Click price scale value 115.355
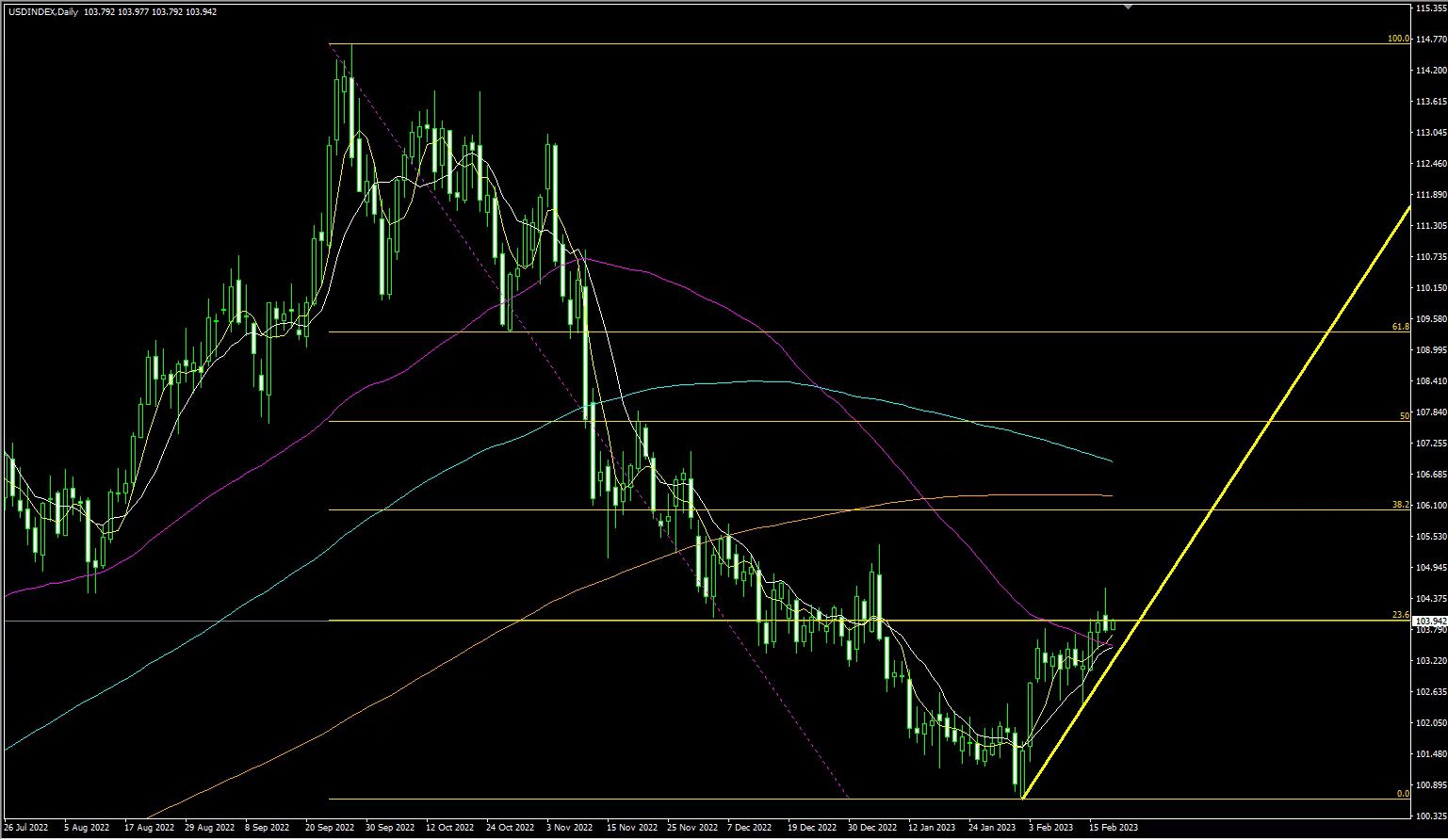The width and height of the screenshot is (1448, 840). 1431,8
